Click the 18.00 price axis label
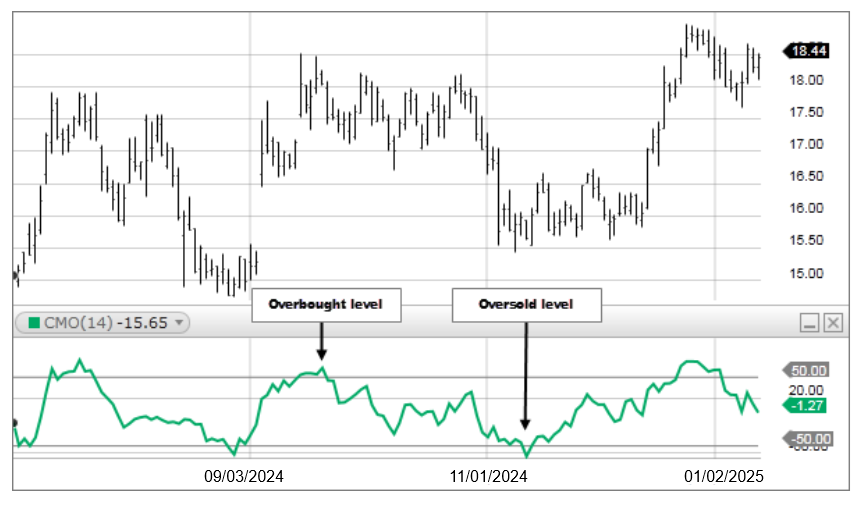This screenshot has width=864, height=505. click(806, 80)
